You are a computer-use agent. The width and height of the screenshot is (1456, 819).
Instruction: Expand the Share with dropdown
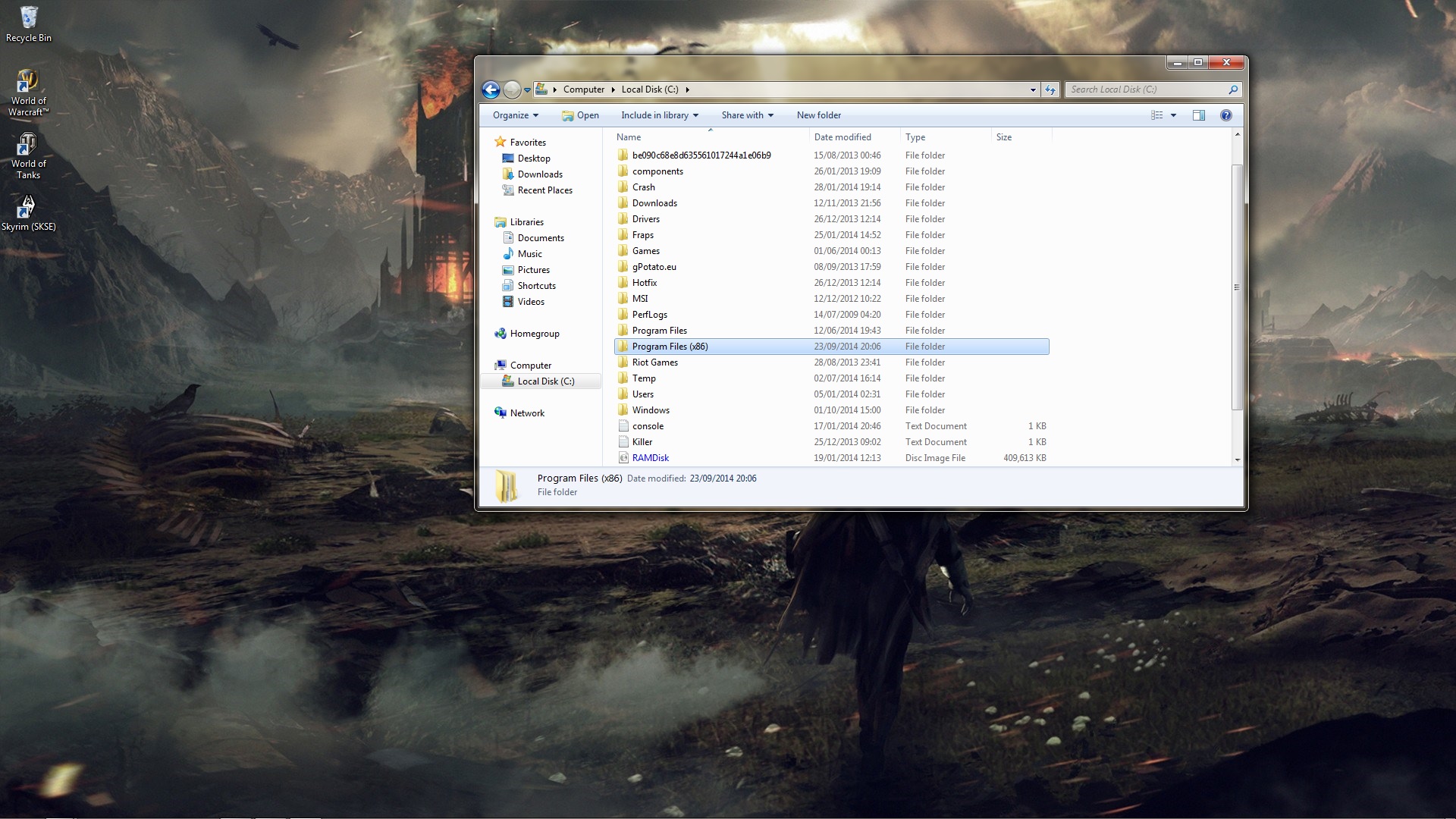[747, 115]
